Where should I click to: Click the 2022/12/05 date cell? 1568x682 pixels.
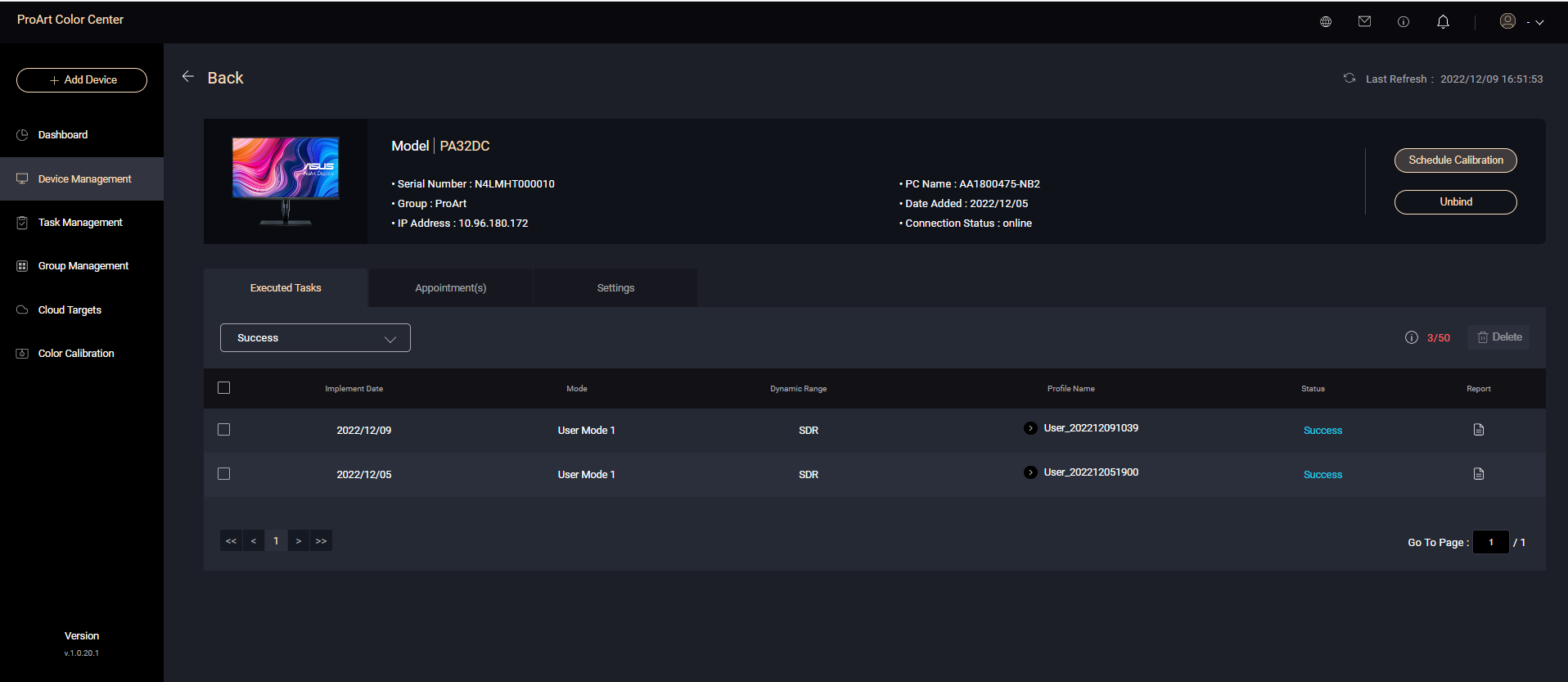coord(364,475)
